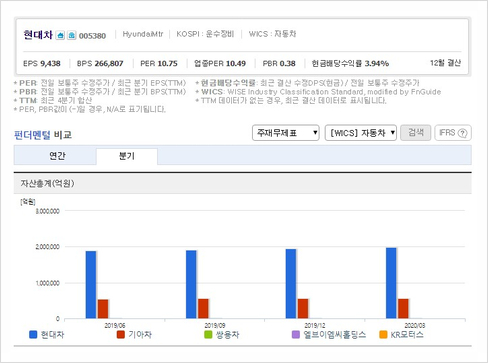Click the WICS : 자동차 text
Viewport: 488px width, 363px height.
tap(272, 34)
